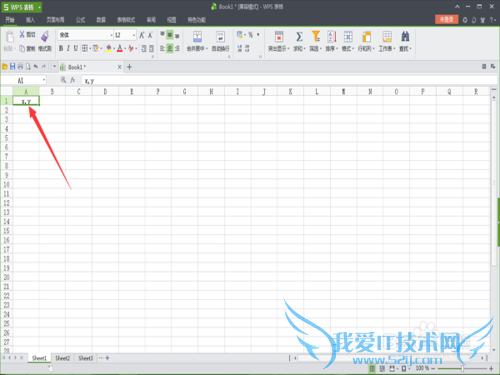Click the Undo arrow

(x=36, y=67)
